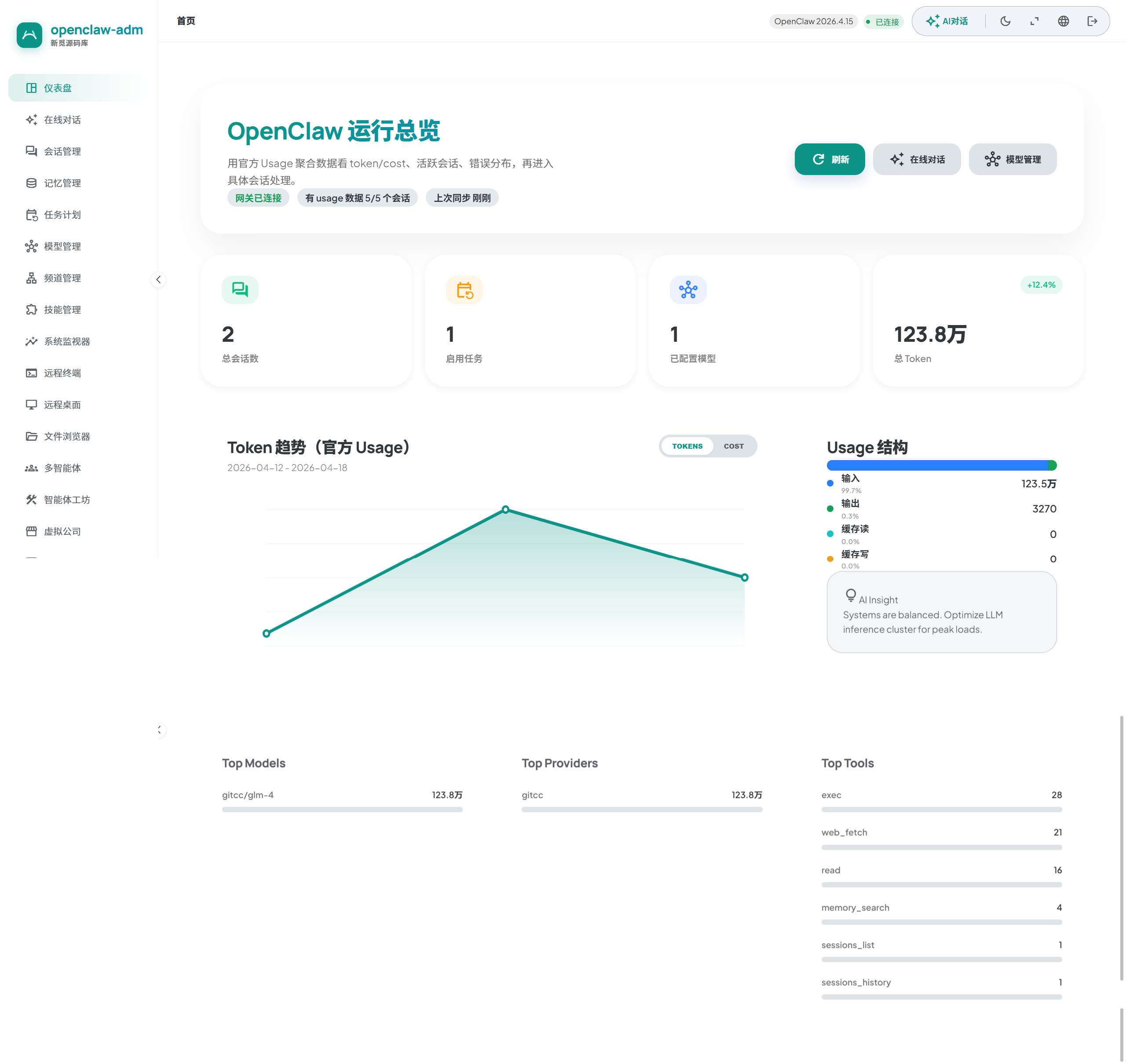Click the fullscreen expand icon in header
This screenshot has height=1064, width=1126.
pos(1034,21)
